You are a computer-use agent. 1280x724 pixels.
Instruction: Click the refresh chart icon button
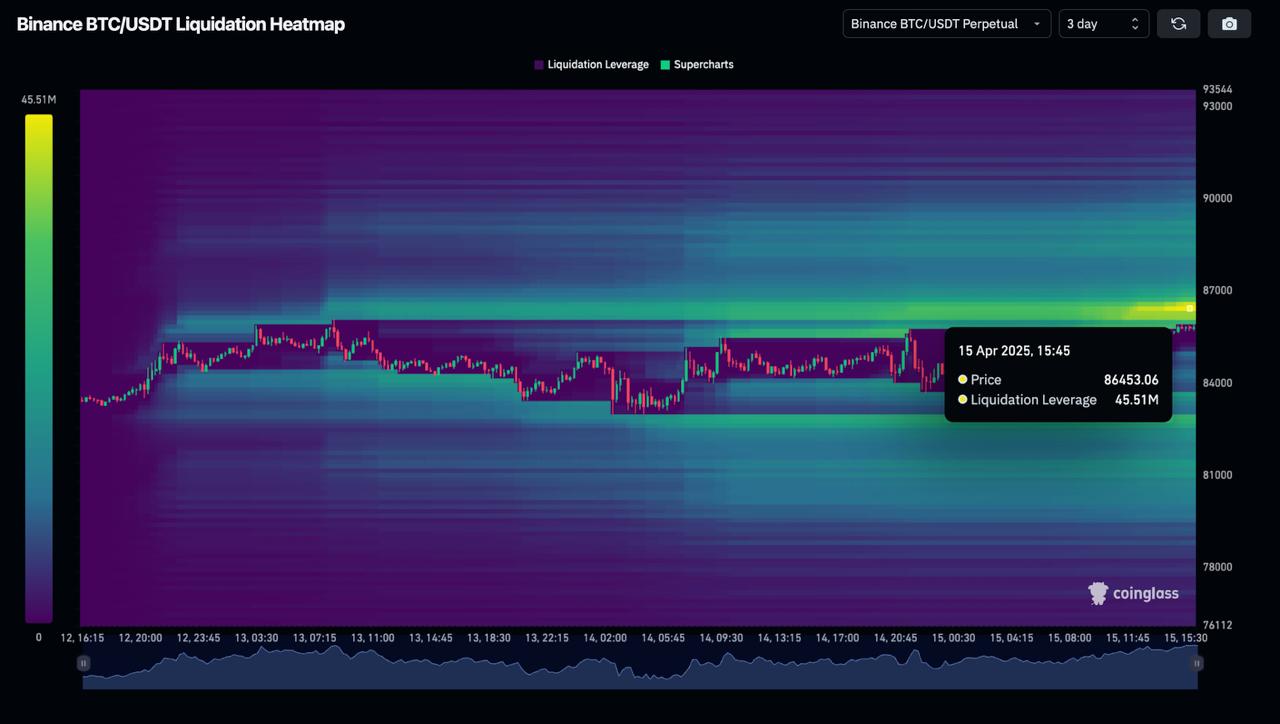(x=1178, y=23)
